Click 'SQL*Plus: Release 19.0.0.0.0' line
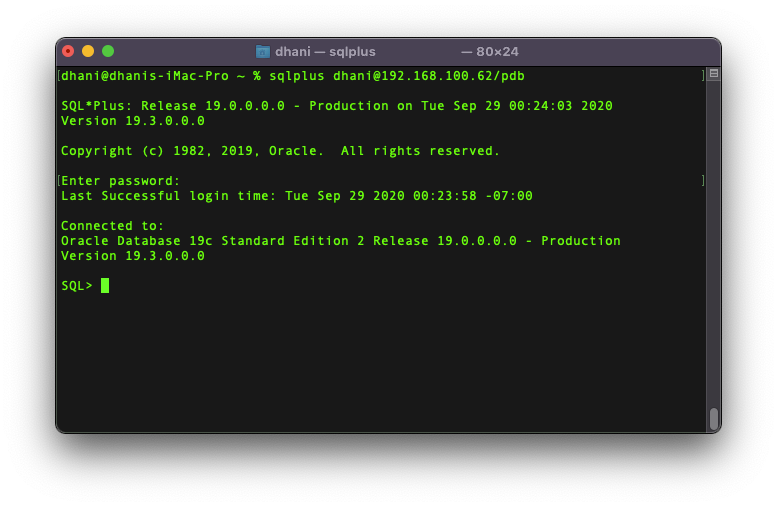The height and width of the screenshot is (507, 777). pyautogui.click(x=337, y=106)
